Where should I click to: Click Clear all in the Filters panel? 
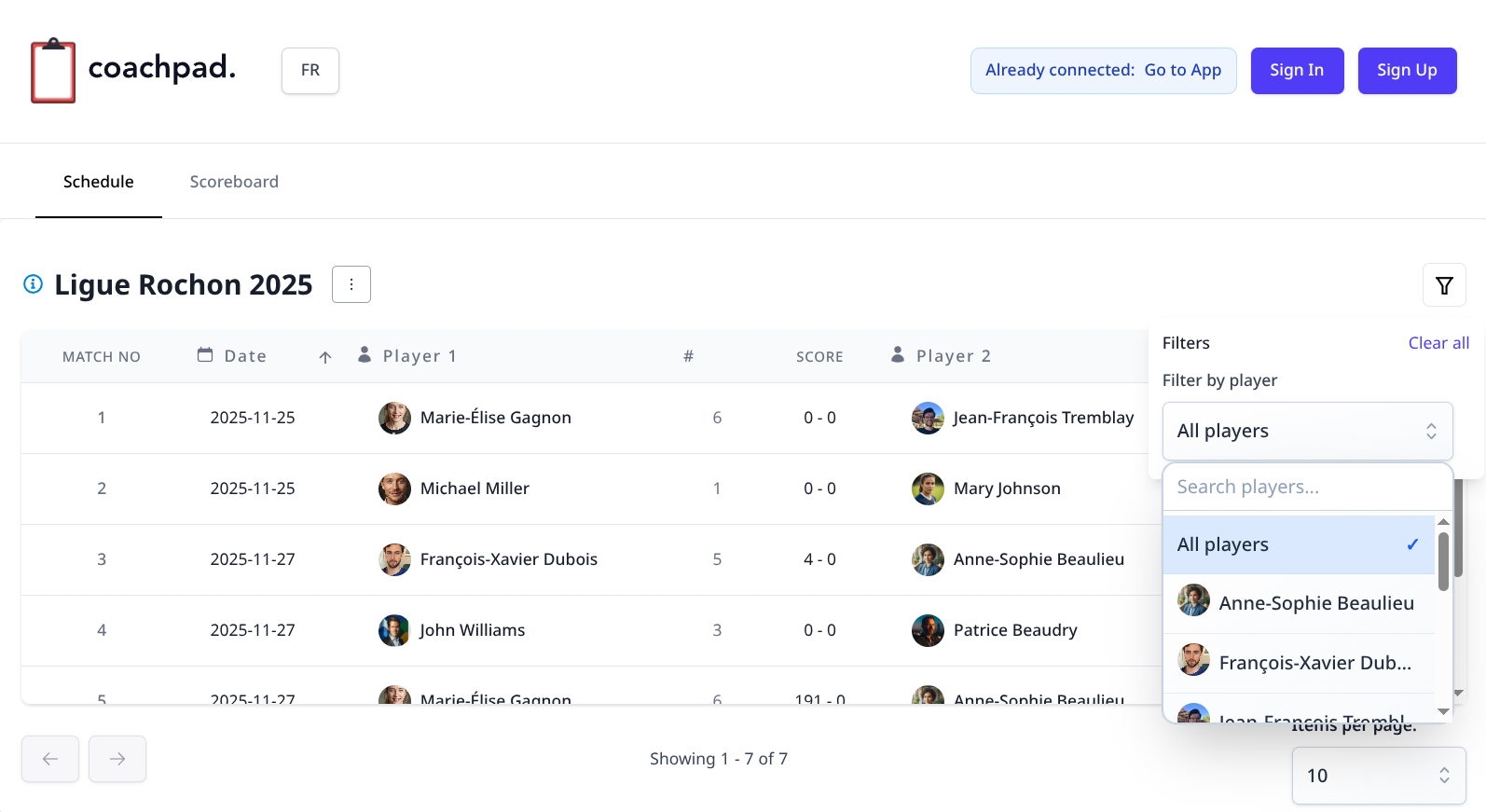(x=1438, y=342)
